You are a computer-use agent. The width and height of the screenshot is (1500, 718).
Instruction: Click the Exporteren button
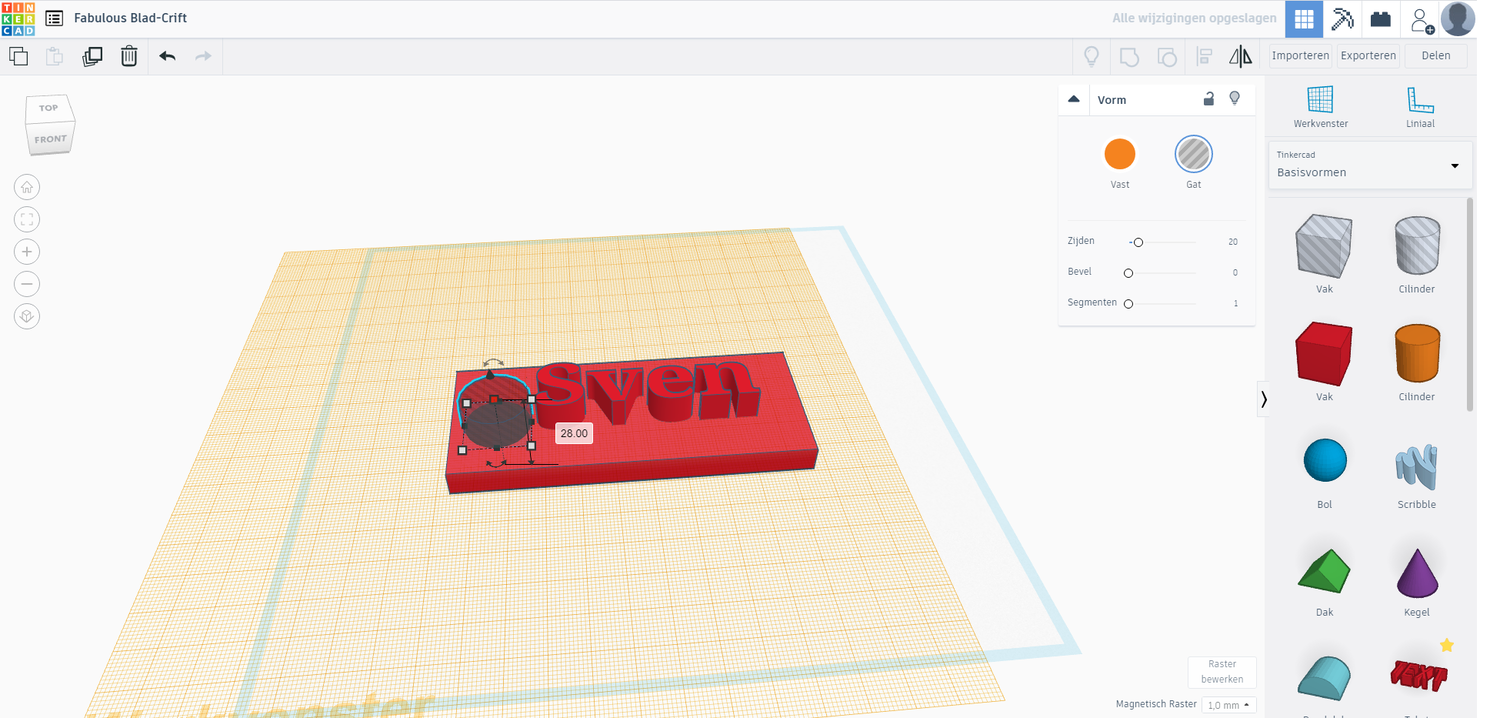1368,56
